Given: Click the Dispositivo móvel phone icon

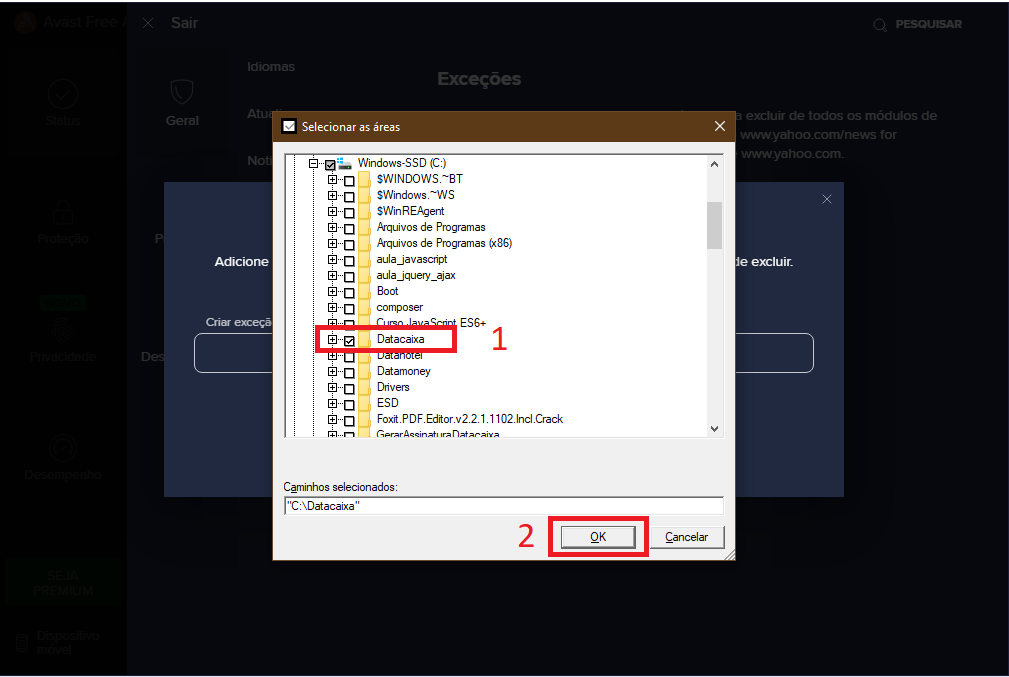Looking at the screenshot, I should pyautogui.click(x=22, y=643).
